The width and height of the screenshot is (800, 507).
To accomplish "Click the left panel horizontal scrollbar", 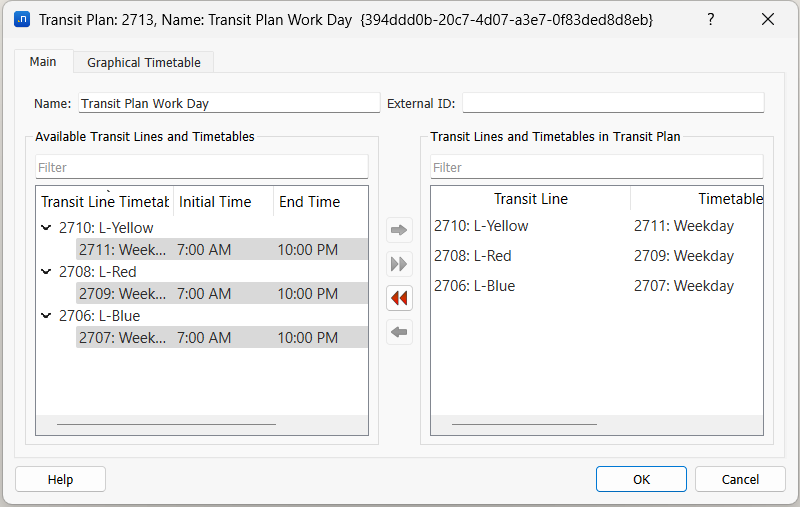I will [166, 424].
